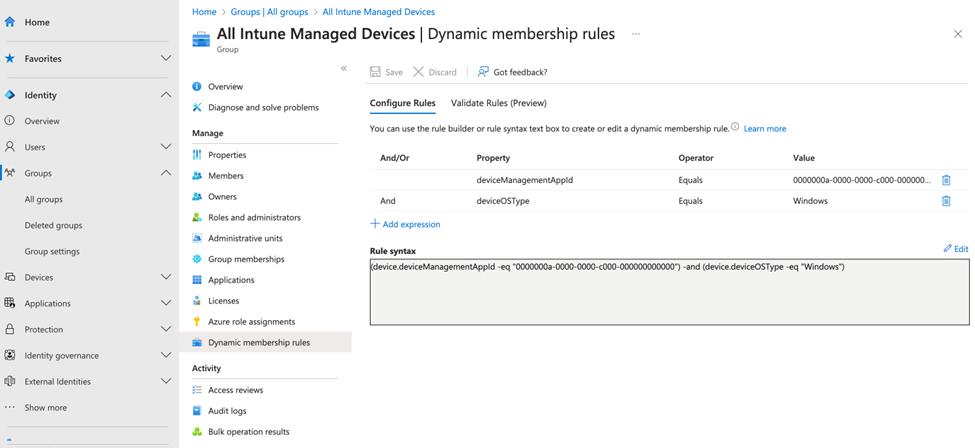
Task: Click Groups | All groups breadcrumb
Action: point(269,12)
